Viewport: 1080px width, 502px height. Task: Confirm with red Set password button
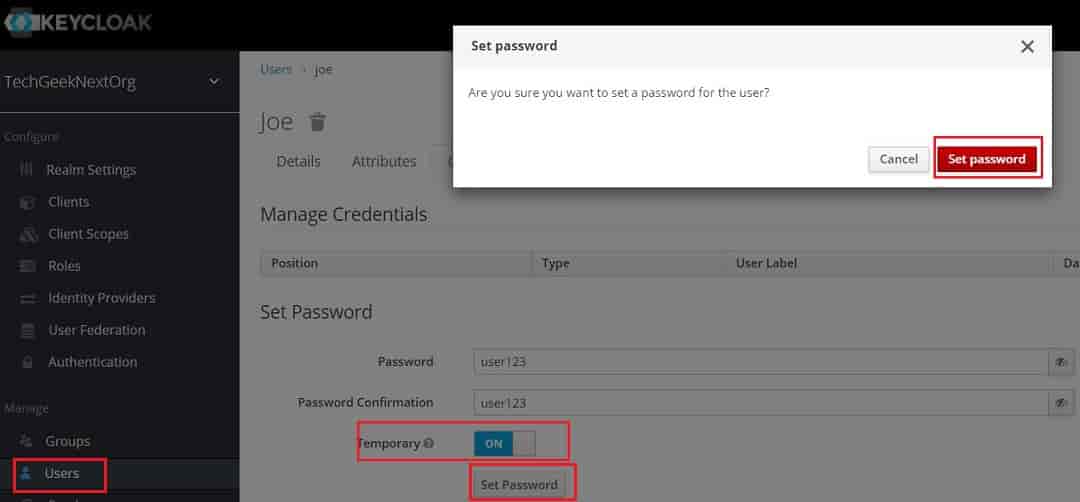986,159
